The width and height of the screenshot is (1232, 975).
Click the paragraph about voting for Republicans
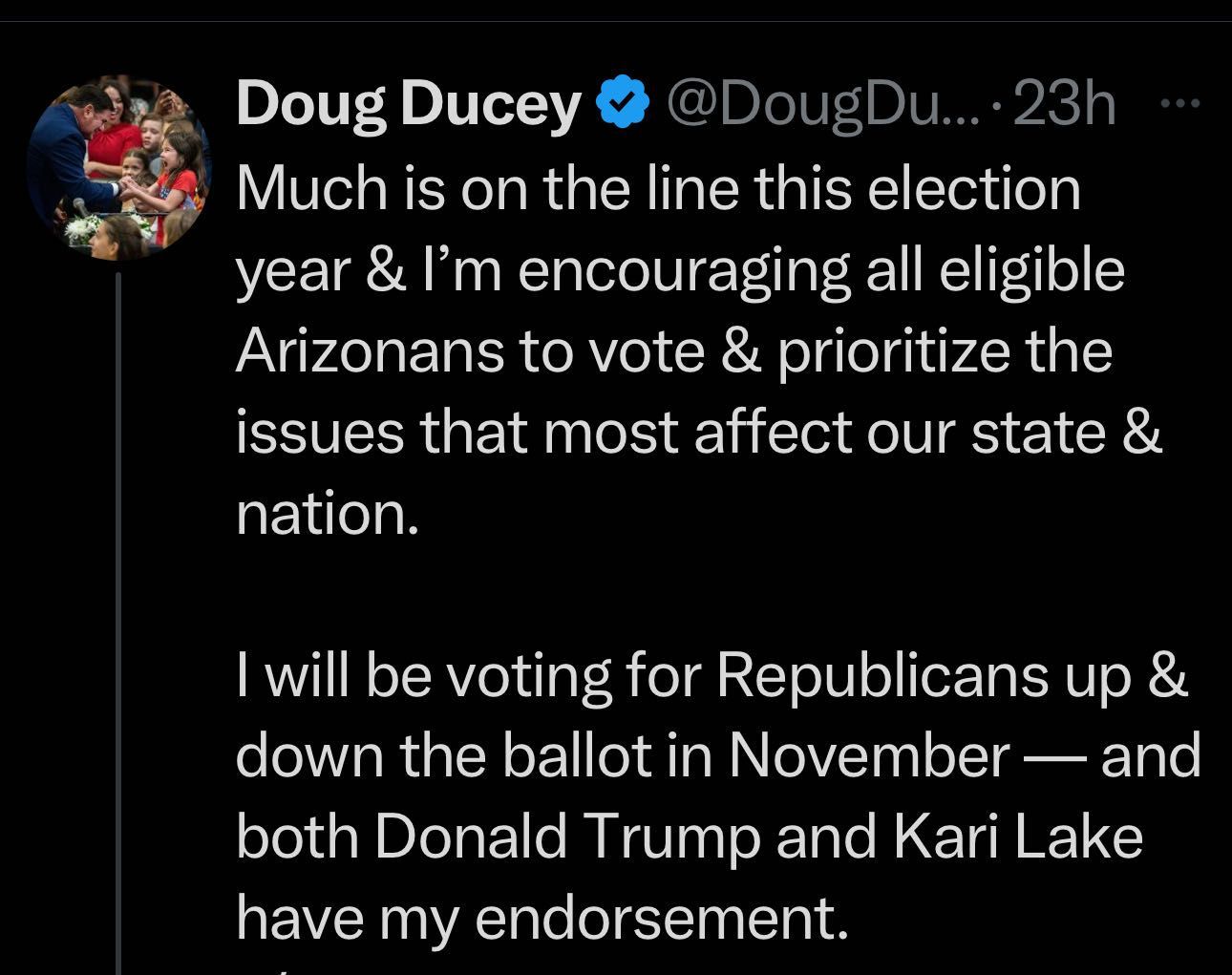tap(716, 795)
